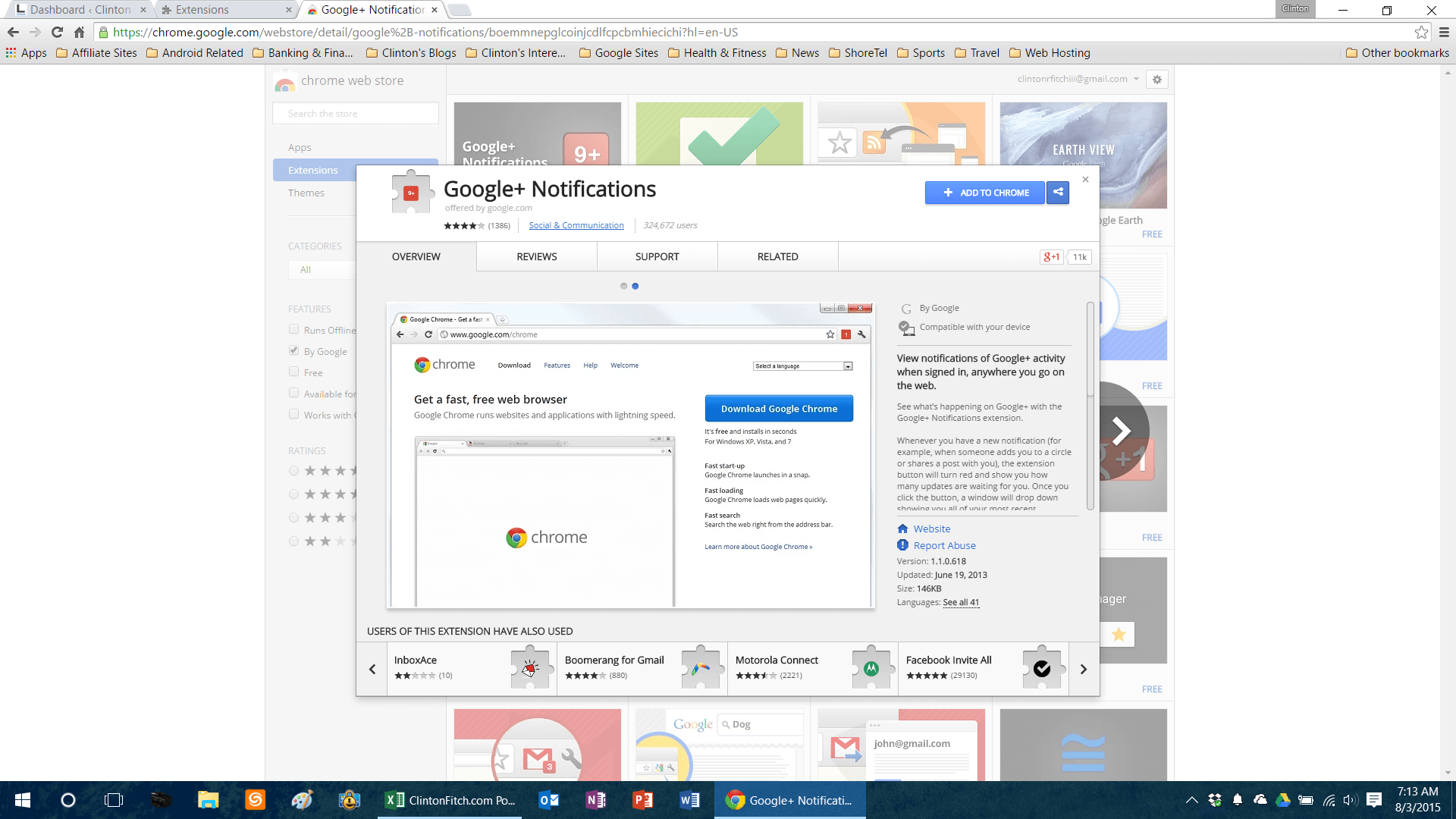The width and height of the screenshot is (1456, 819).
Task: Close the Google+ Notifications detail dialog
Action: 1085,180
